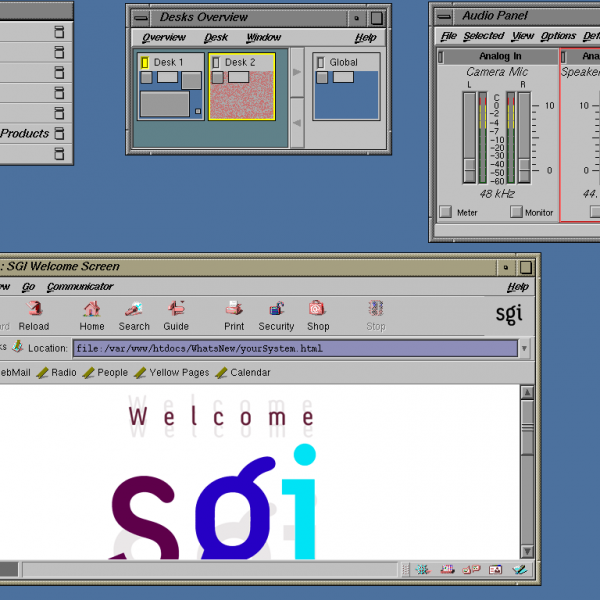The height and width of the screenshot is (600, 600).
Task: Open the Desk menu
Action: [216, 38]
